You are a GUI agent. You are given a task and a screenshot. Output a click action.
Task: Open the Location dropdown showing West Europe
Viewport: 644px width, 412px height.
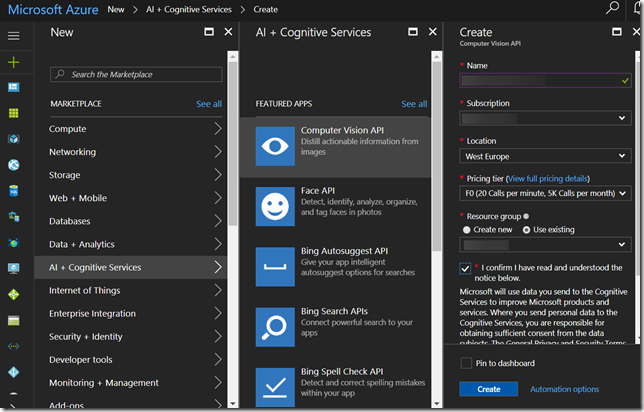coord(544,156)
